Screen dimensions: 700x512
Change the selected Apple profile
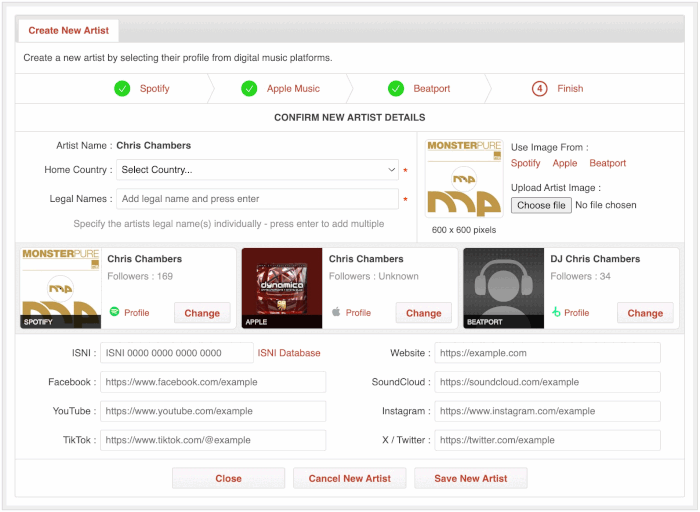click(x=423, y=313)
